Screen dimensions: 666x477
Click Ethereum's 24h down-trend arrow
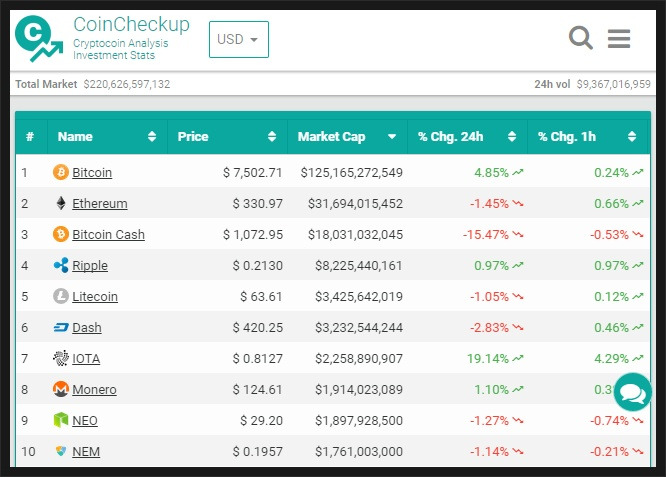coord(518,203)
